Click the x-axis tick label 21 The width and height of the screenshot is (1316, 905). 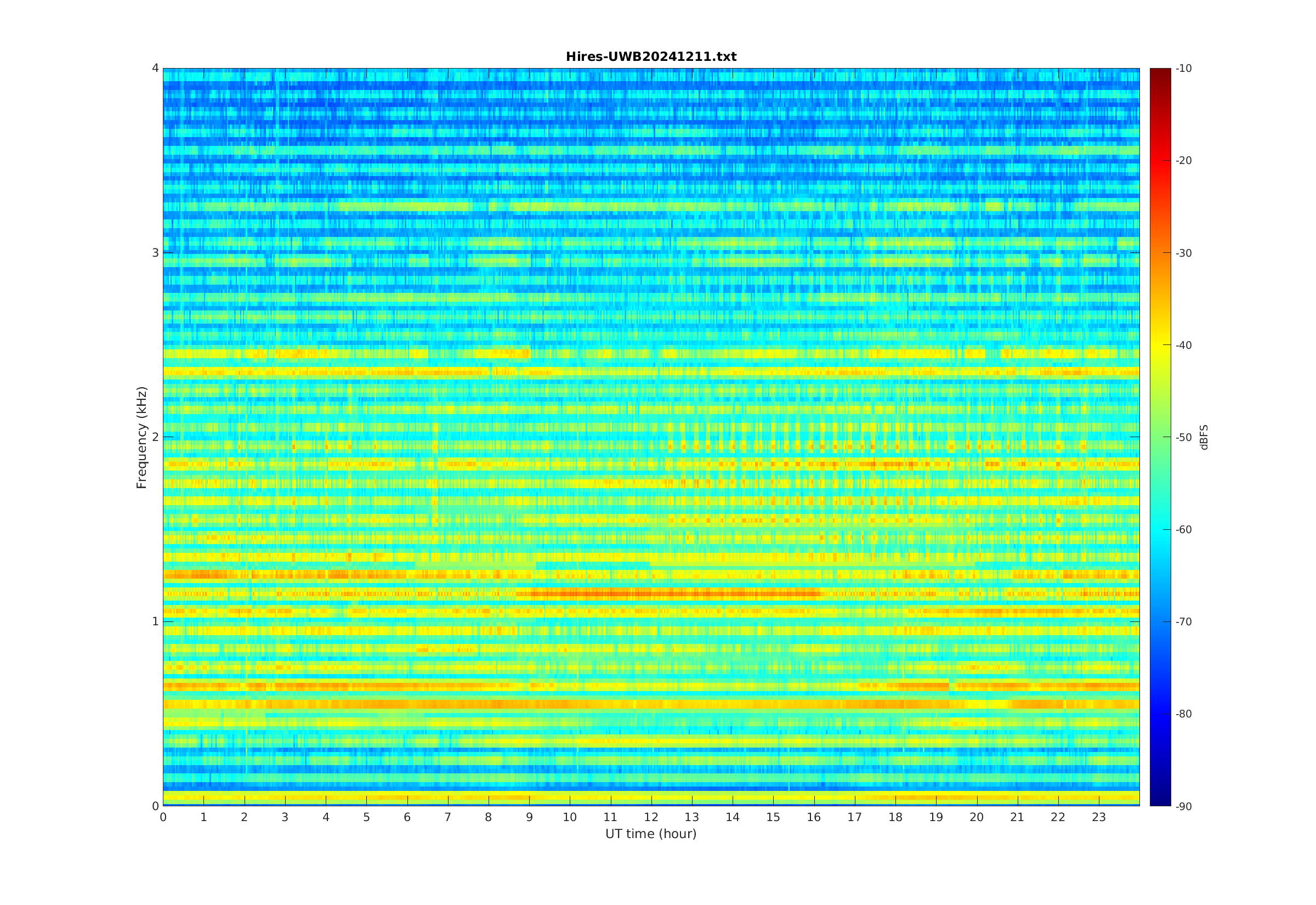tap(1017, 817)
